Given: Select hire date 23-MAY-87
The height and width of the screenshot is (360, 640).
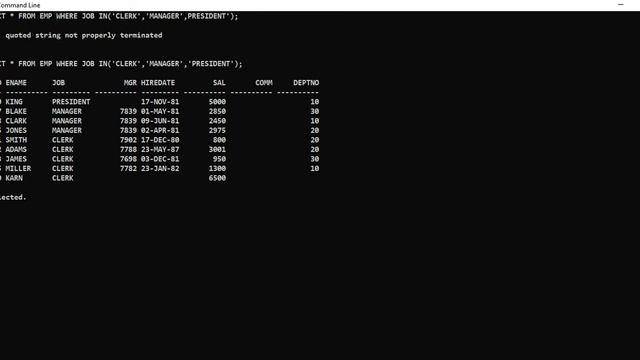Looking at the screenshot, I should pos(160,150).
